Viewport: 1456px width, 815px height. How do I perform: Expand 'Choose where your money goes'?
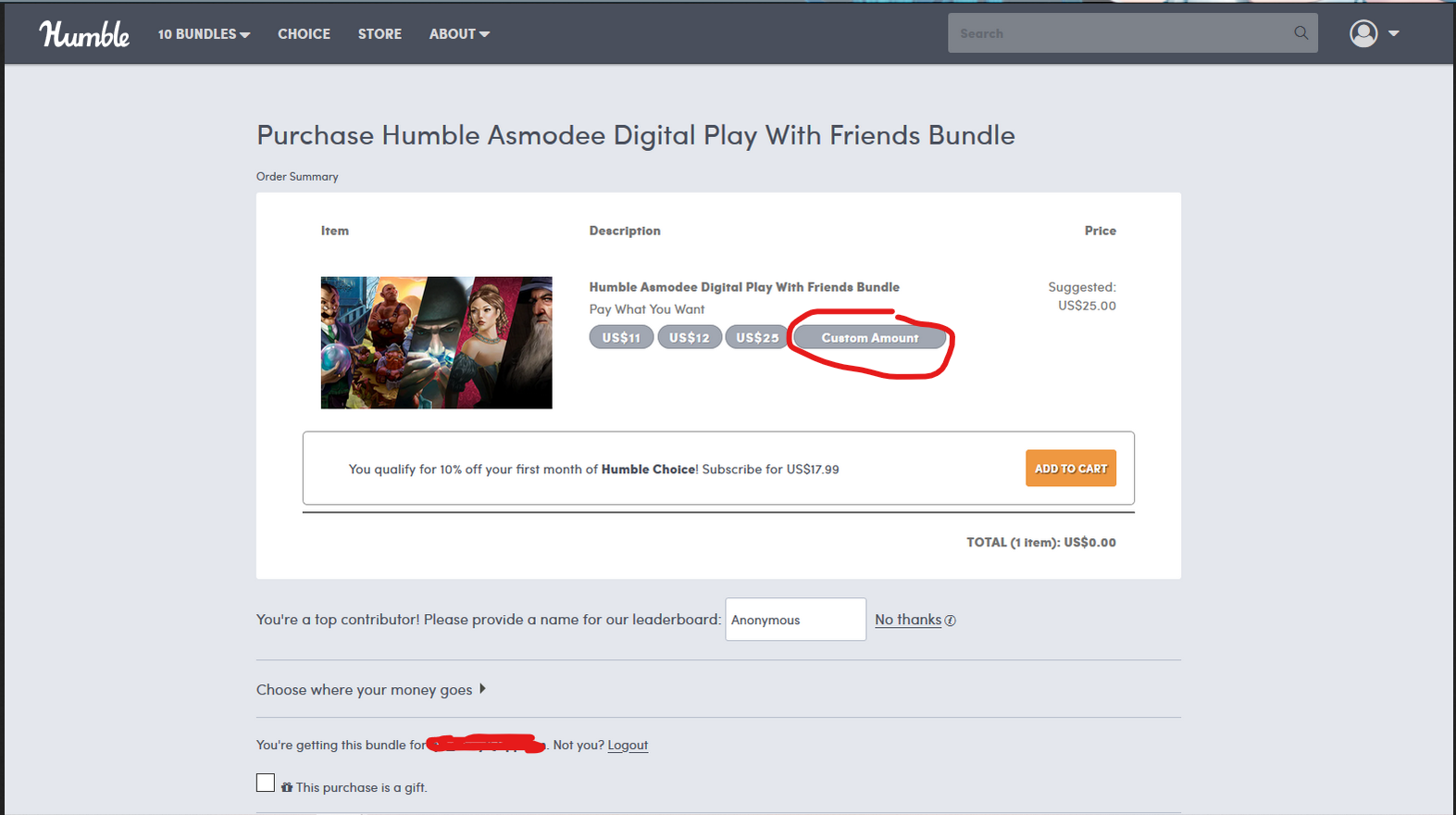(x=371, y=690)
